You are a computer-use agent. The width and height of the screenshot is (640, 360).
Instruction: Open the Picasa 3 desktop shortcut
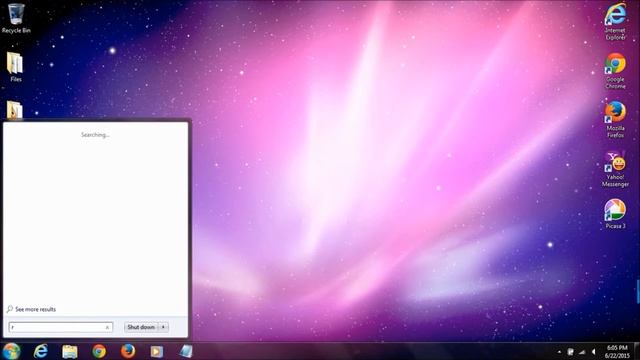(x=615, y=214)
